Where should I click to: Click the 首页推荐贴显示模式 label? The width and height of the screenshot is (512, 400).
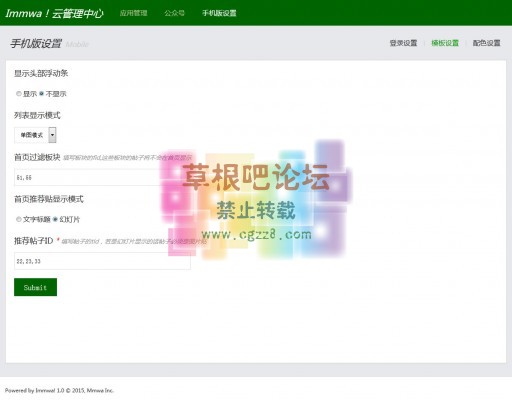coord(49,199)
